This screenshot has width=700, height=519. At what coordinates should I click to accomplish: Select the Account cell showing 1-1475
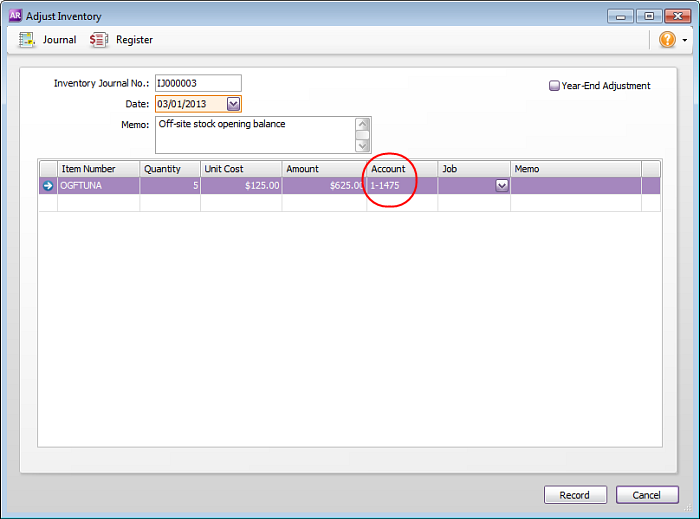click(401, 185)
